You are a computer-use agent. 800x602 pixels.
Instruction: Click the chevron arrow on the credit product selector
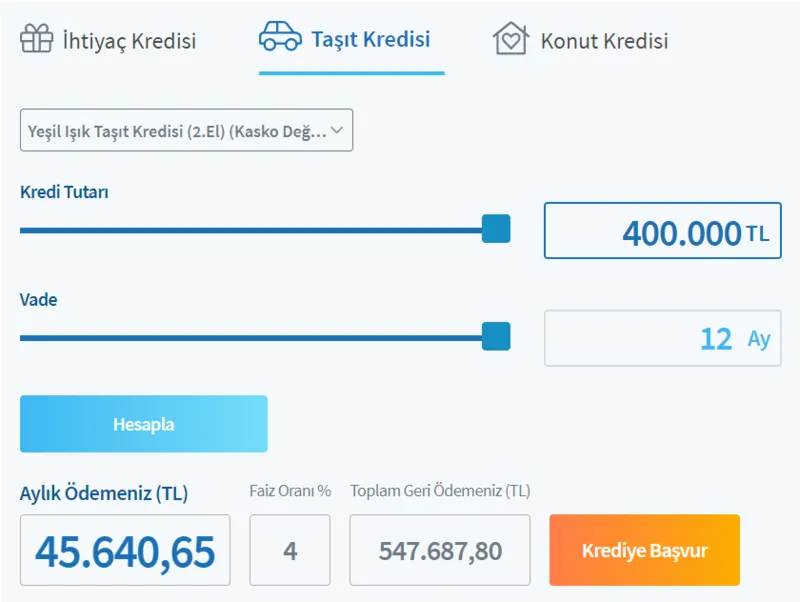click(339, 130)
